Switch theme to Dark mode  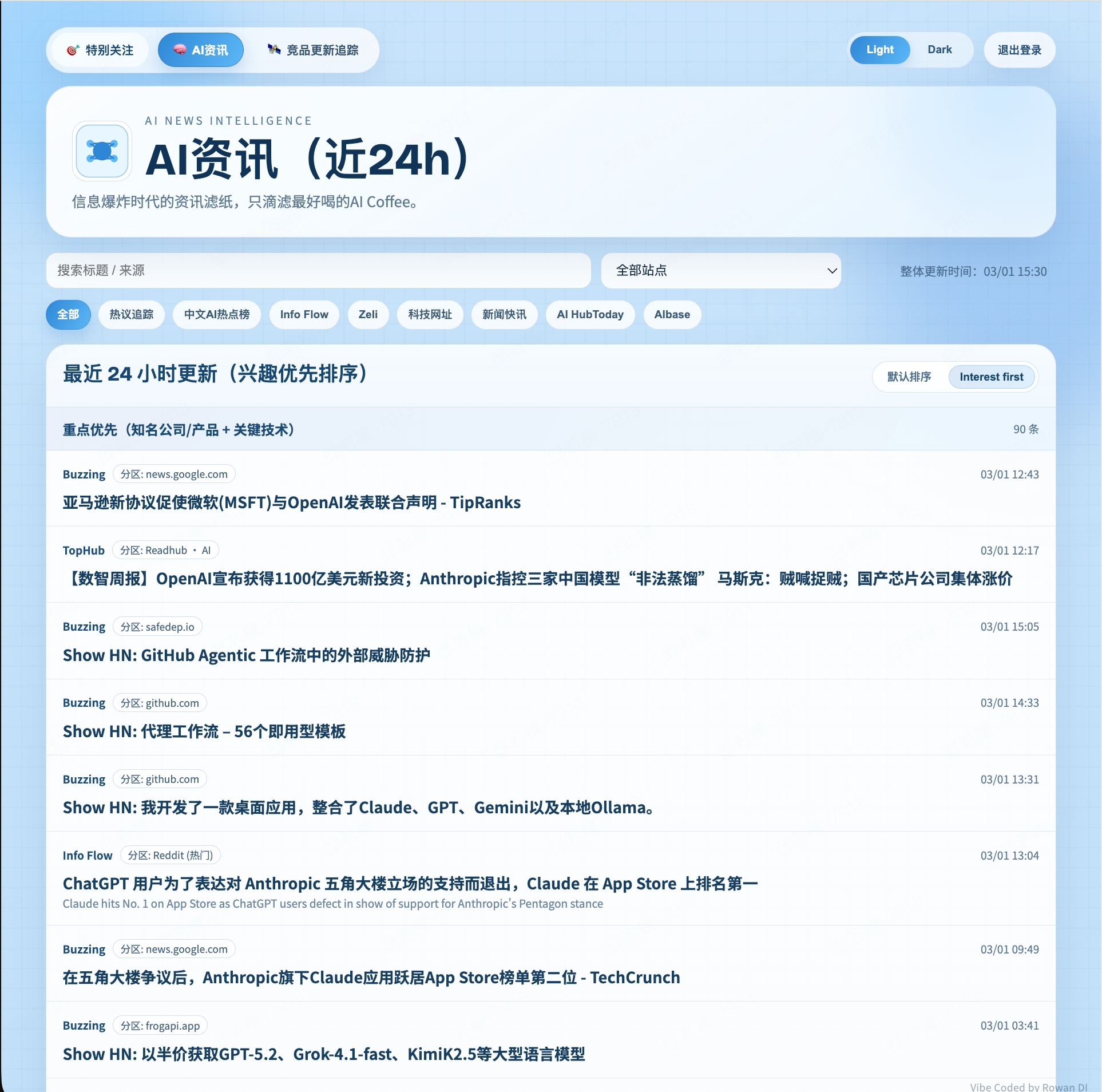[x=939, y=50]
